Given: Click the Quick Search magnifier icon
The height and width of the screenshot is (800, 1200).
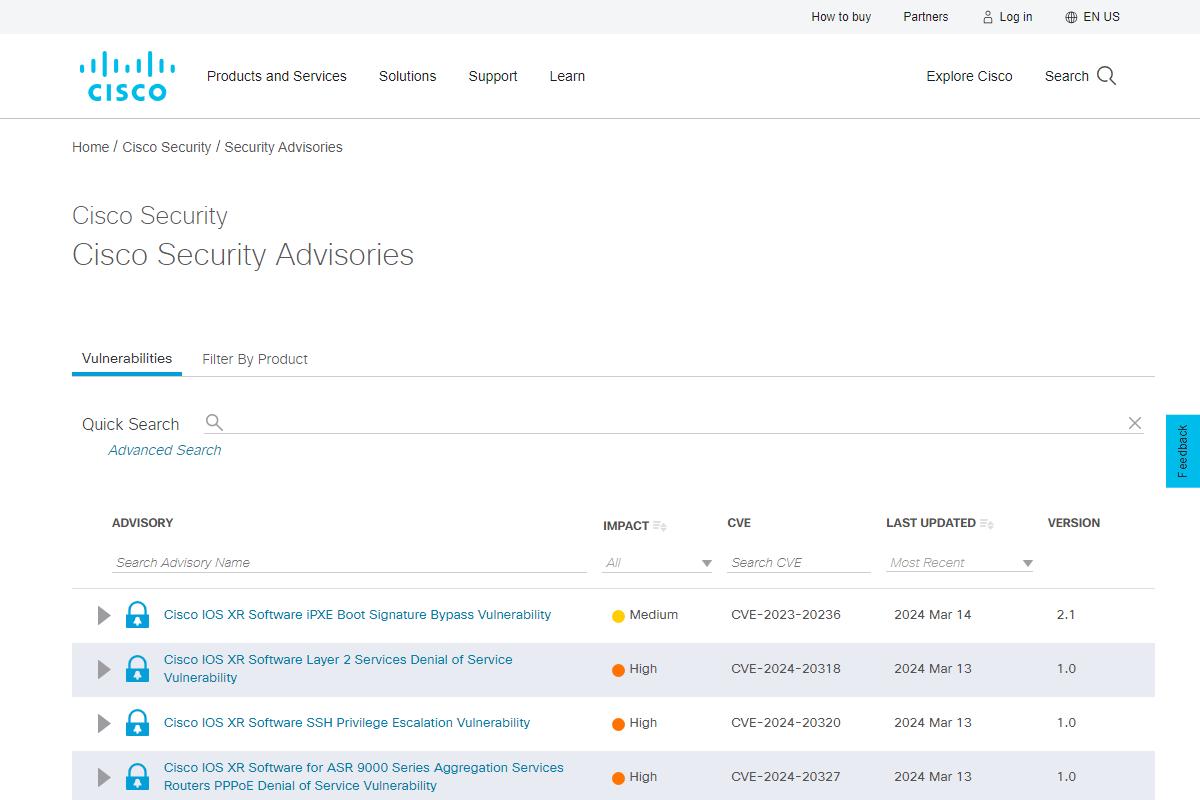Looking at the screenshot, I should (214, 422).
